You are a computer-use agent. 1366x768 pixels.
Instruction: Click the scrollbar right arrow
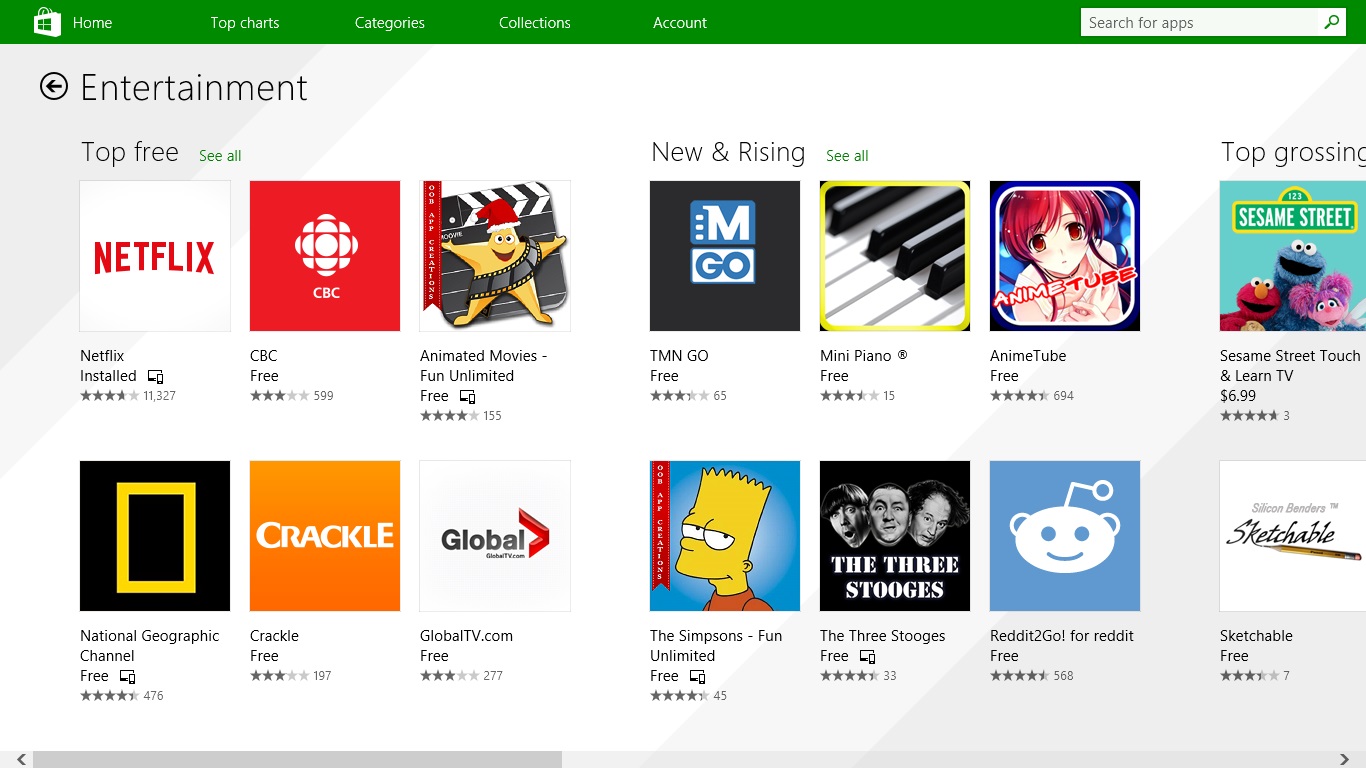tap(1345, 760)
